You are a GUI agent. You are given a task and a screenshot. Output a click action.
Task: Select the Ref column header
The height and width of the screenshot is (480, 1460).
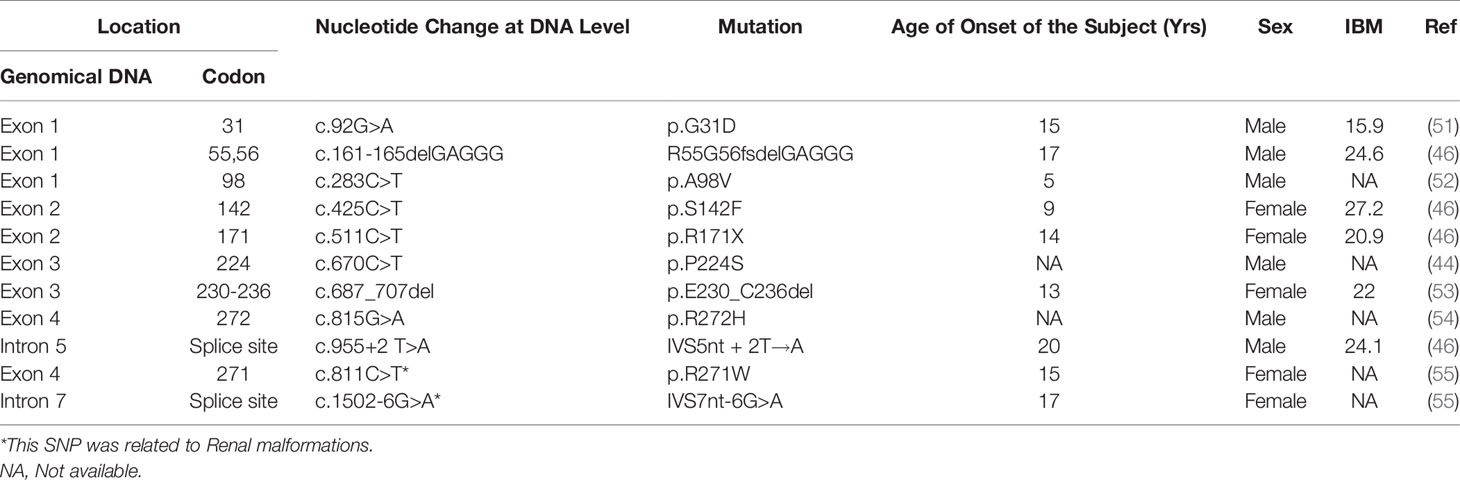[x=1441, y=28]
